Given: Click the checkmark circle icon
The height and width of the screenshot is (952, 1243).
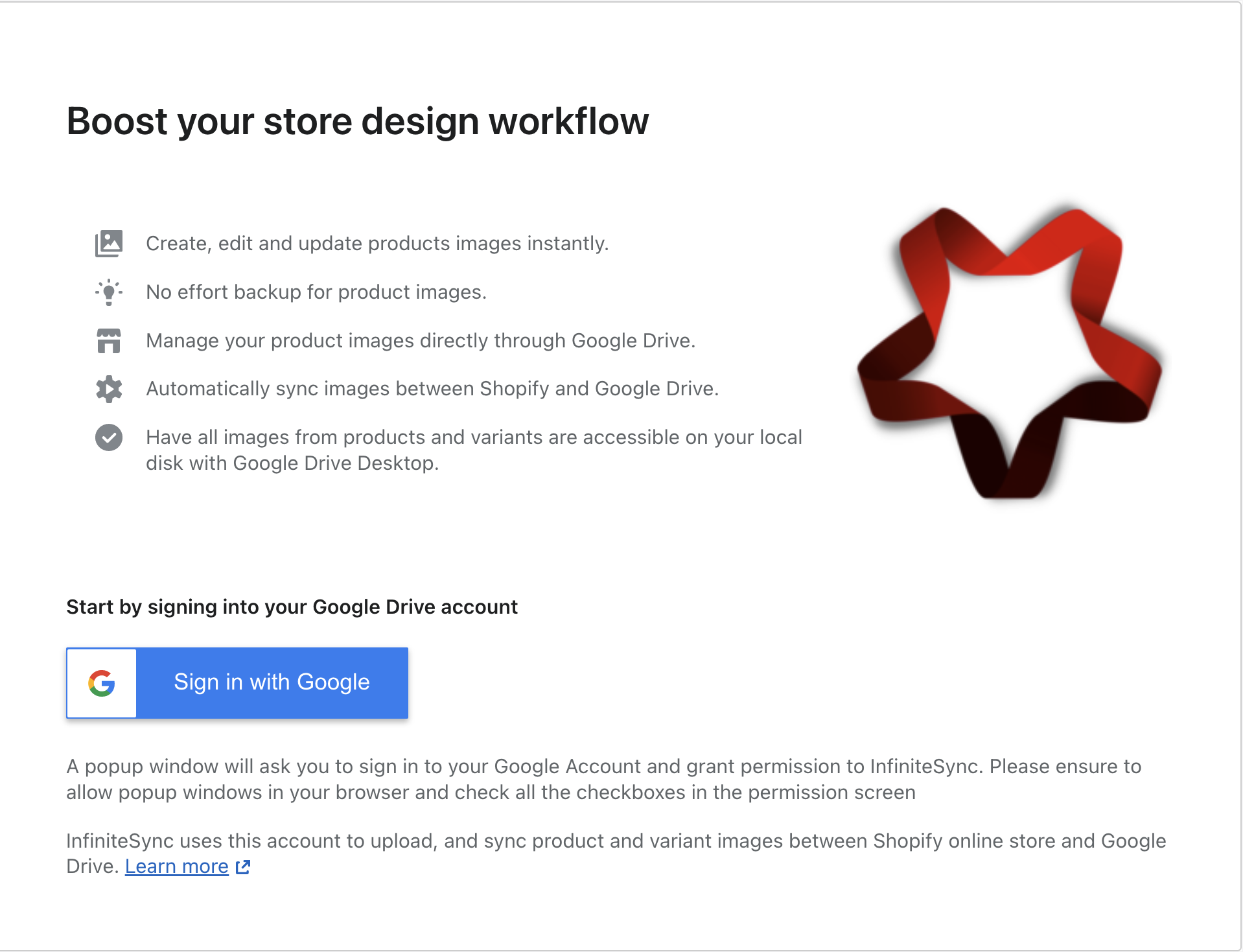Looking at the screenshot, I should coord(108,437).
